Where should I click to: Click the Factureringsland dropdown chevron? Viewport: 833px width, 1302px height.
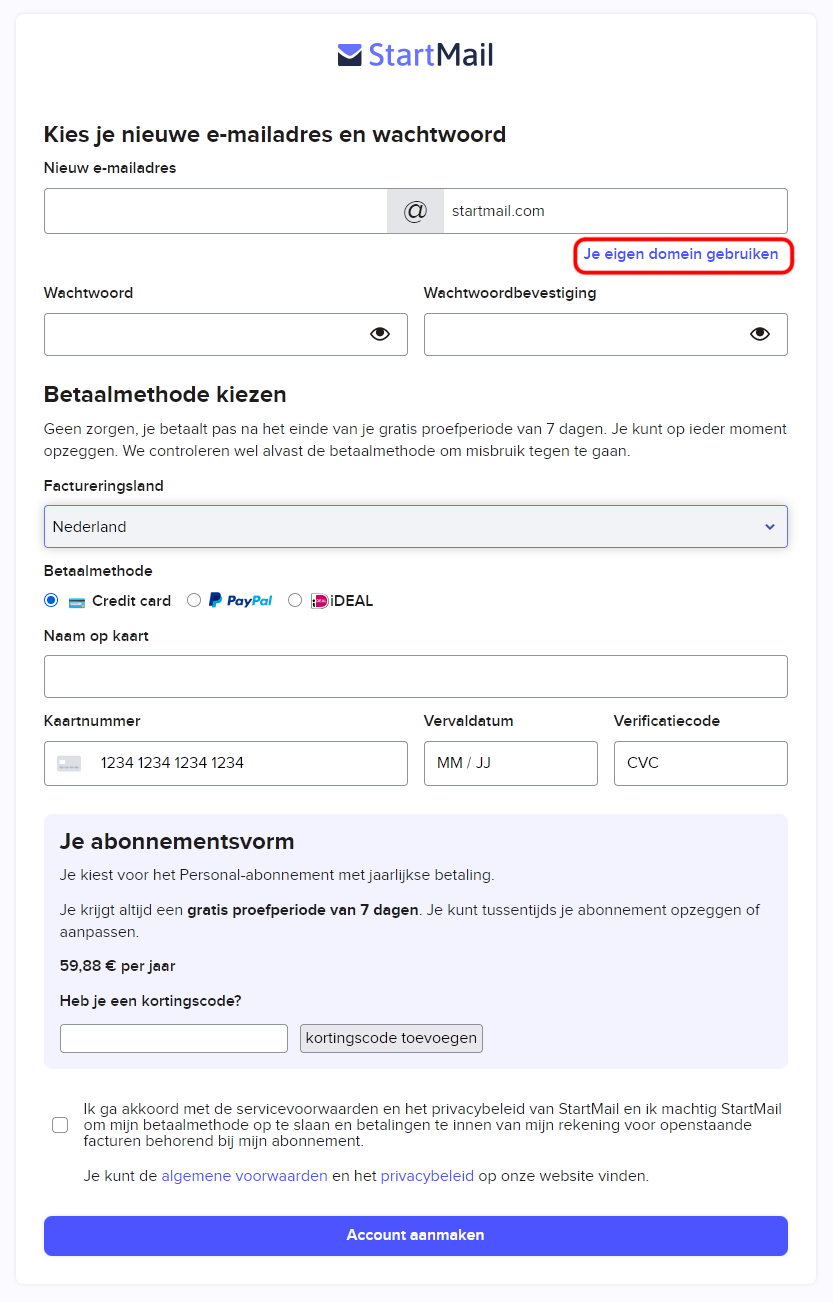pyautogui.click(x=769, y=527)
